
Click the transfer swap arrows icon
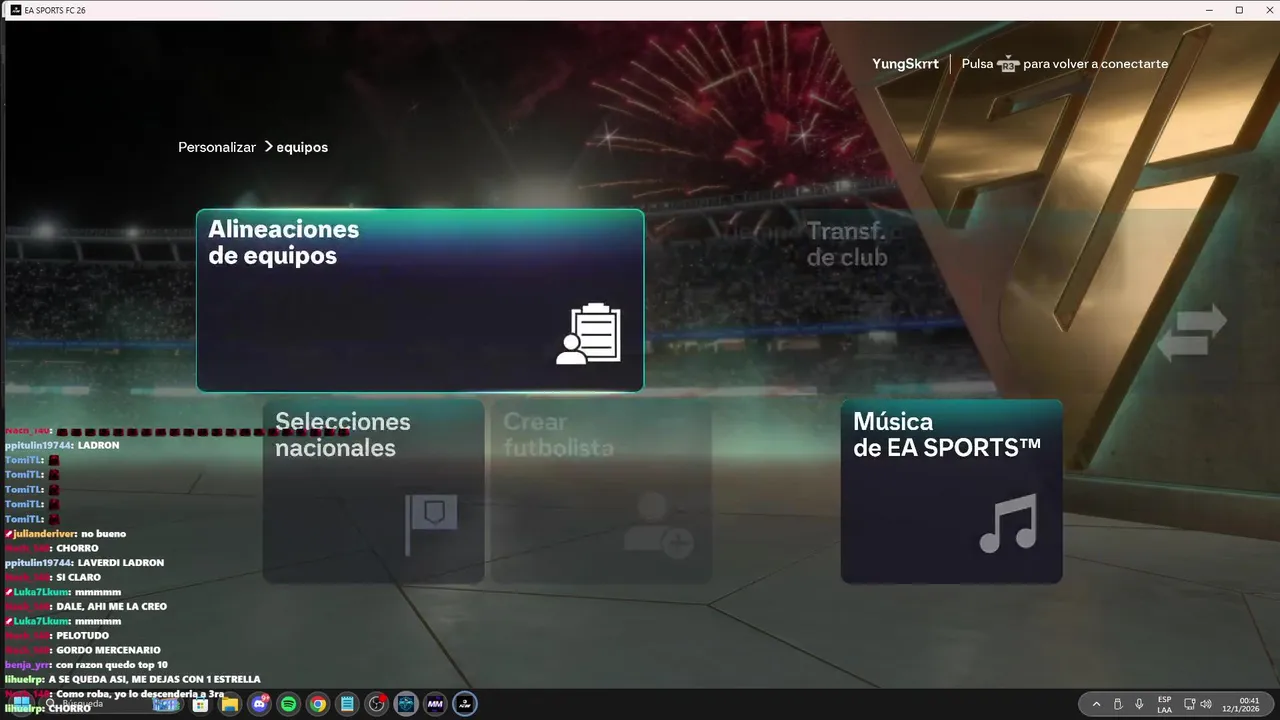coord(1192,333)
